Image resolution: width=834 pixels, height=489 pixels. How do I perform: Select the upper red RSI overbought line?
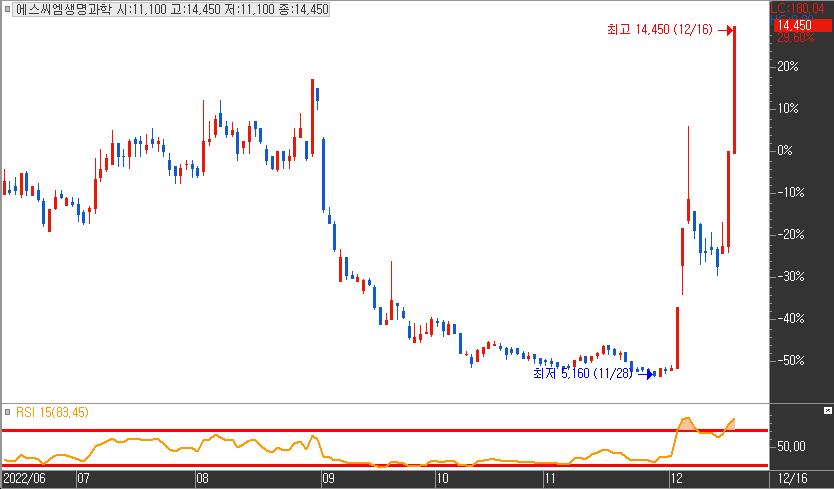pyautogui.click(x=385, y=430)
